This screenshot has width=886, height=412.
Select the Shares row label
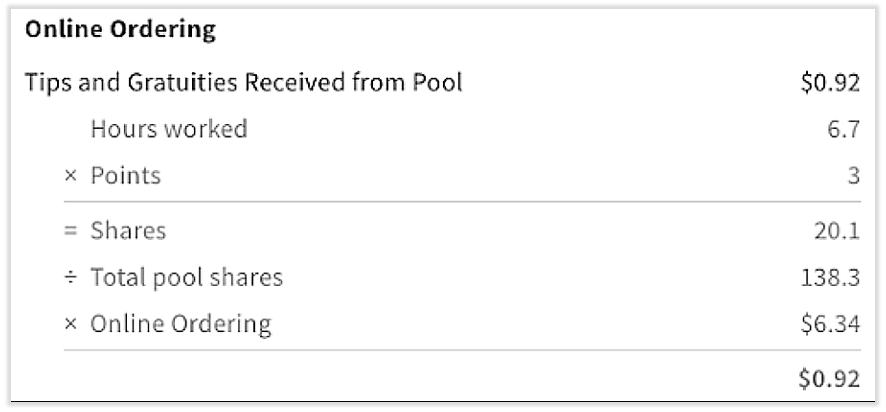click(128, 231)
